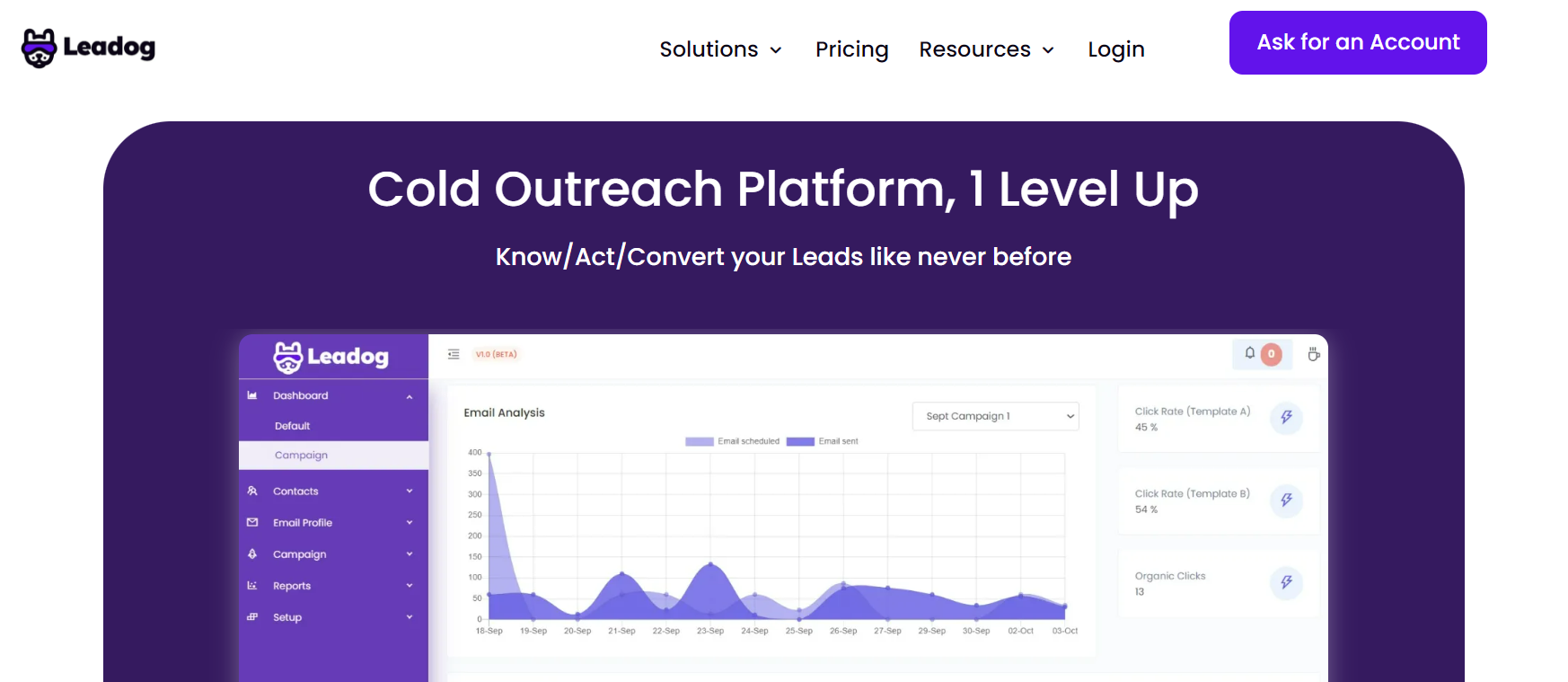Image resolution: width=1568 pixels, height=682 pixels.
Task: Click the Contacts people icon
Action: [x=252, y=491]
